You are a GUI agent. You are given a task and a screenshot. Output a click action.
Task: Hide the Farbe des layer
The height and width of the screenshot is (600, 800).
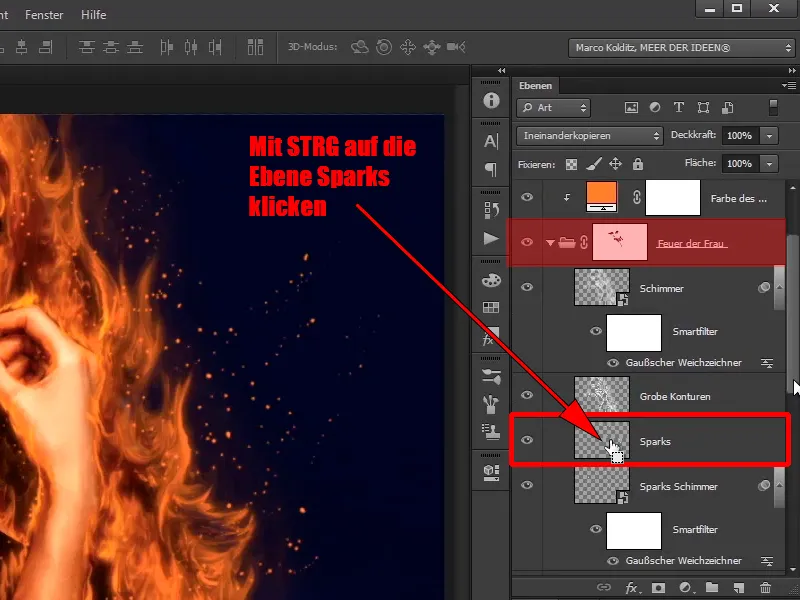pyautogui.click(x=527, y=197)
